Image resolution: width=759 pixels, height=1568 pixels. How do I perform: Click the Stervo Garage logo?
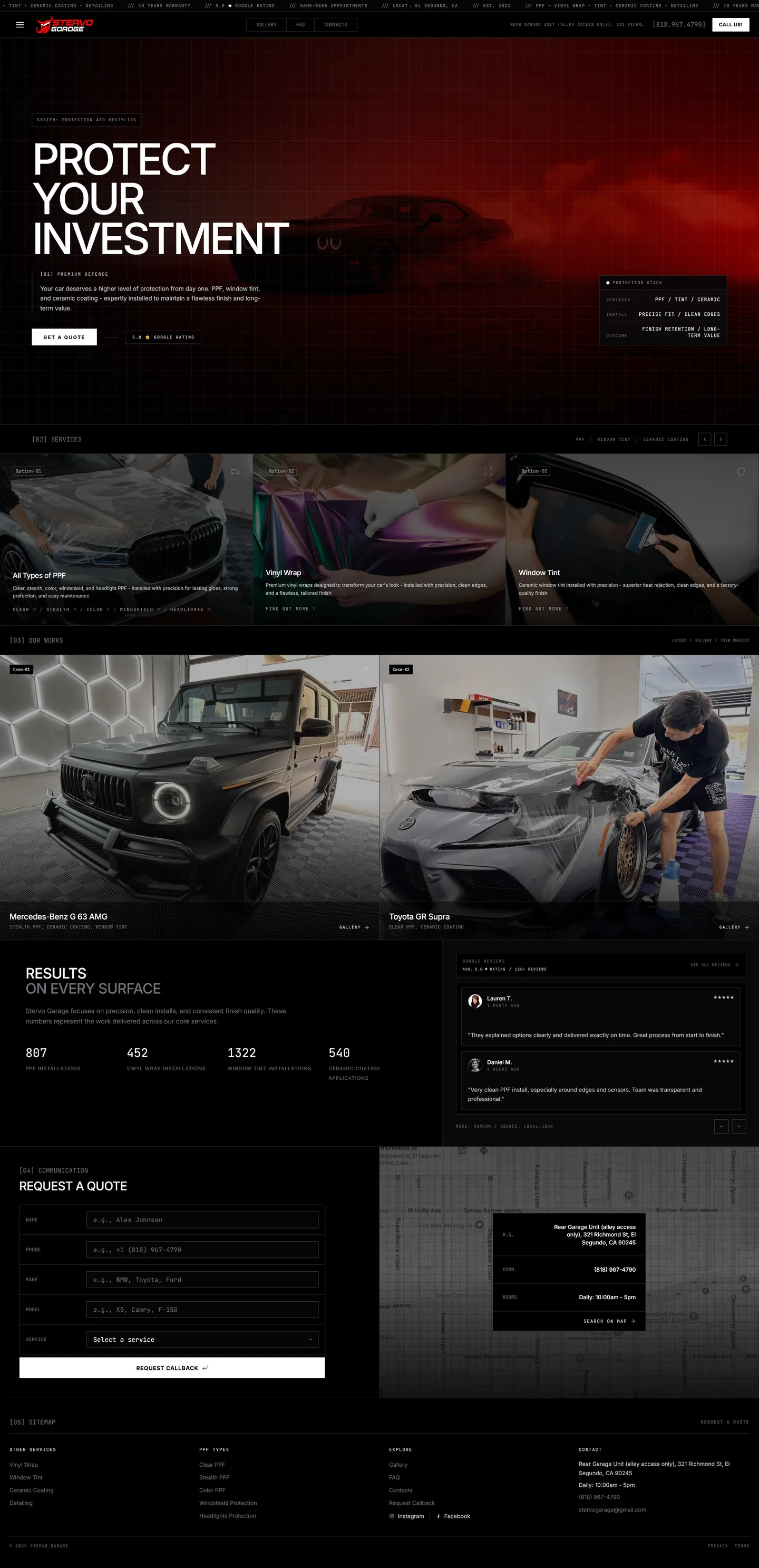64,25
